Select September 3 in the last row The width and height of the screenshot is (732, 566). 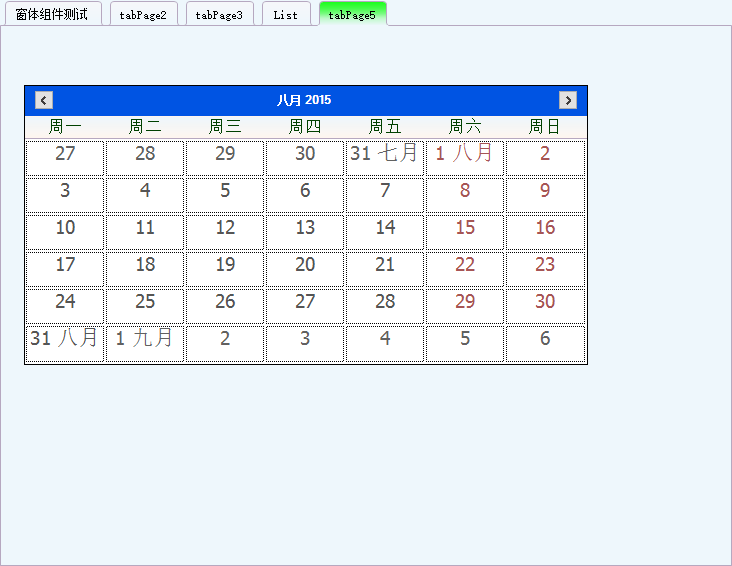click(305, 343)
